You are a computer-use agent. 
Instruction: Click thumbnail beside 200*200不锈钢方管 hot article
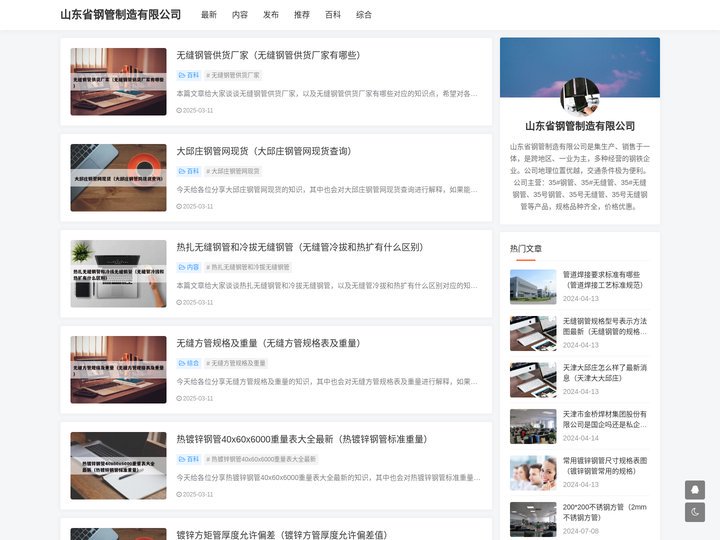pos(533,519)
